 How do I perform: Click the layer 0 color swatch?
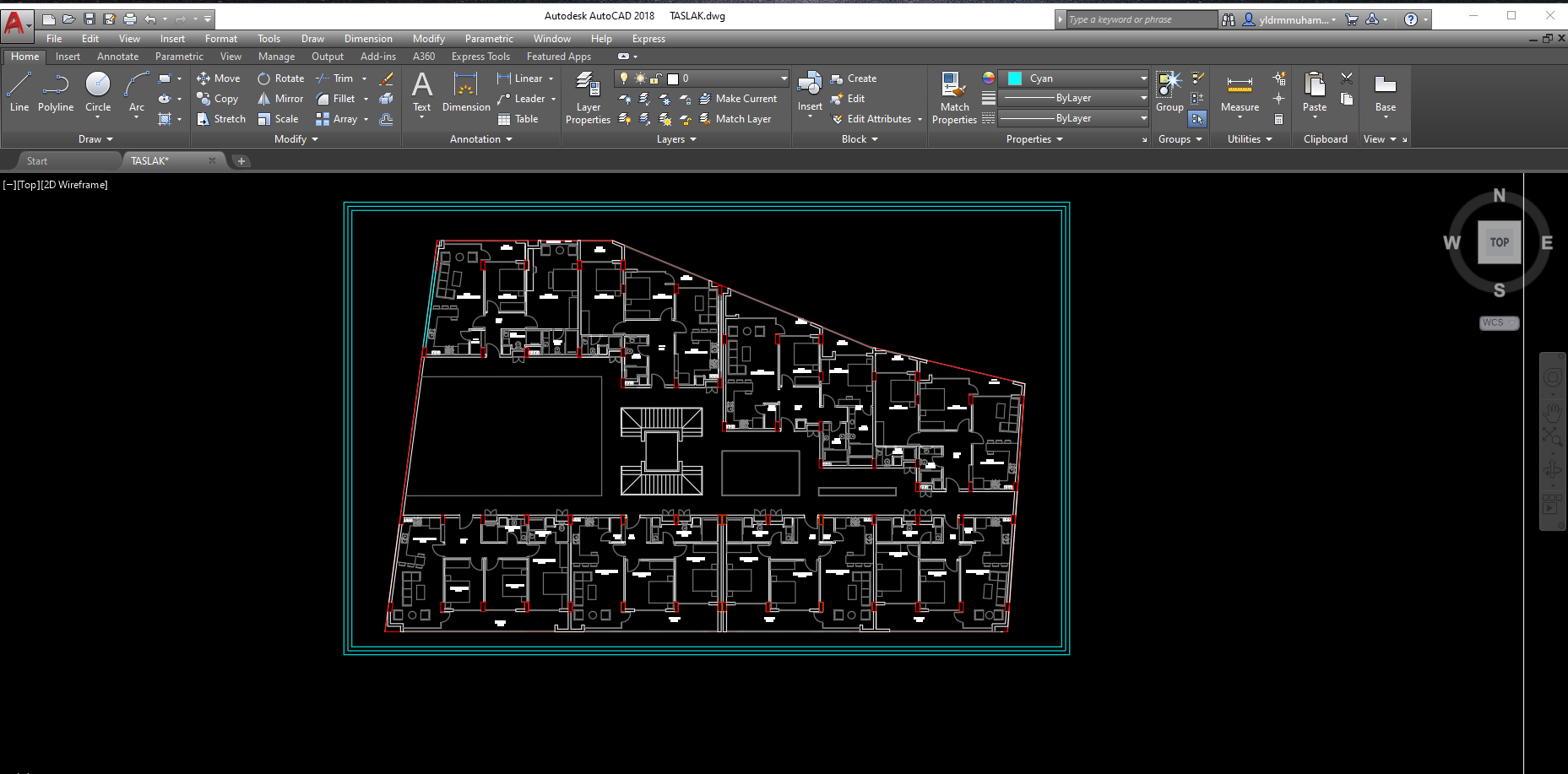tap(673, 78)
